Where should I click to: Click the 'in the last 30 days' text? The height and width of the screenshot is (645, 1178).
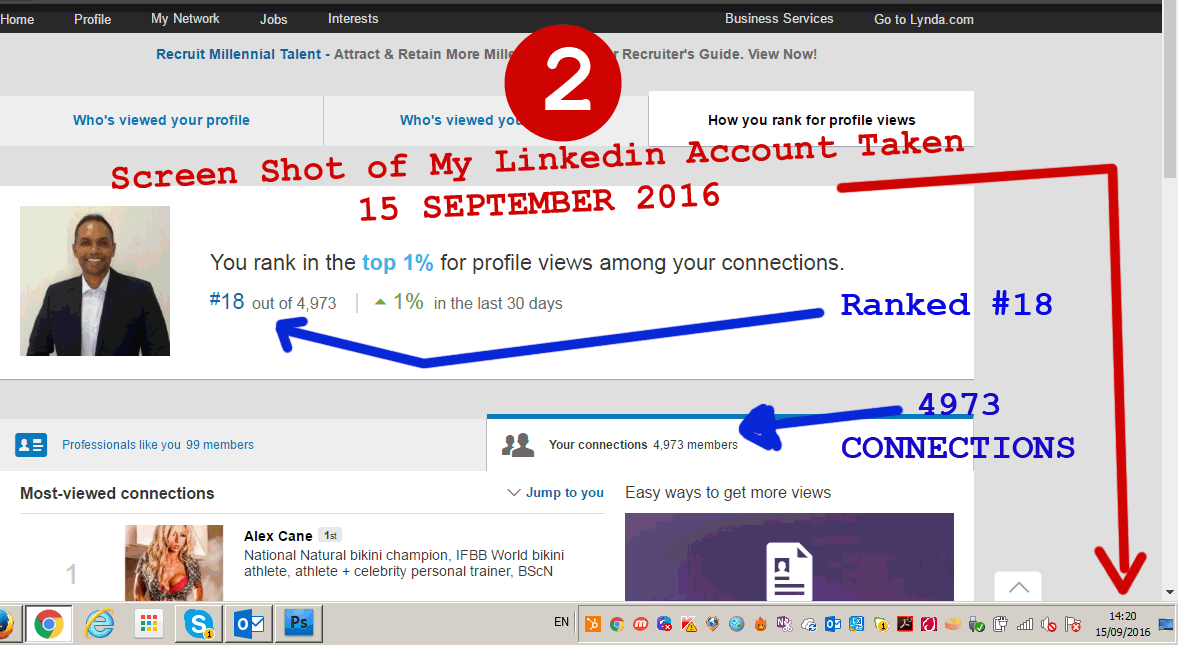click(498, 303)
